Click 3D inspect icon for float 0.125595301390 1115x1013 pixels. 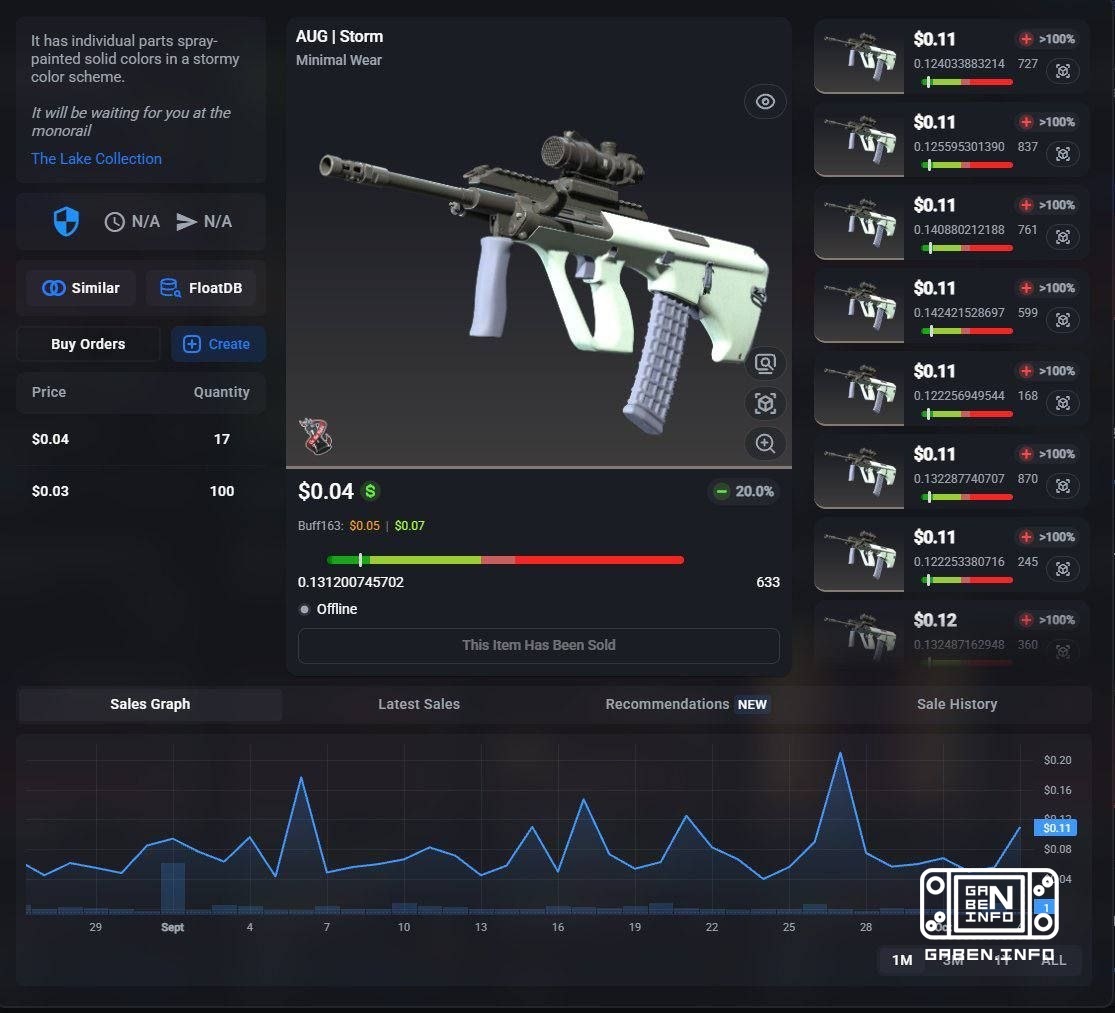tap(1062, 154)
